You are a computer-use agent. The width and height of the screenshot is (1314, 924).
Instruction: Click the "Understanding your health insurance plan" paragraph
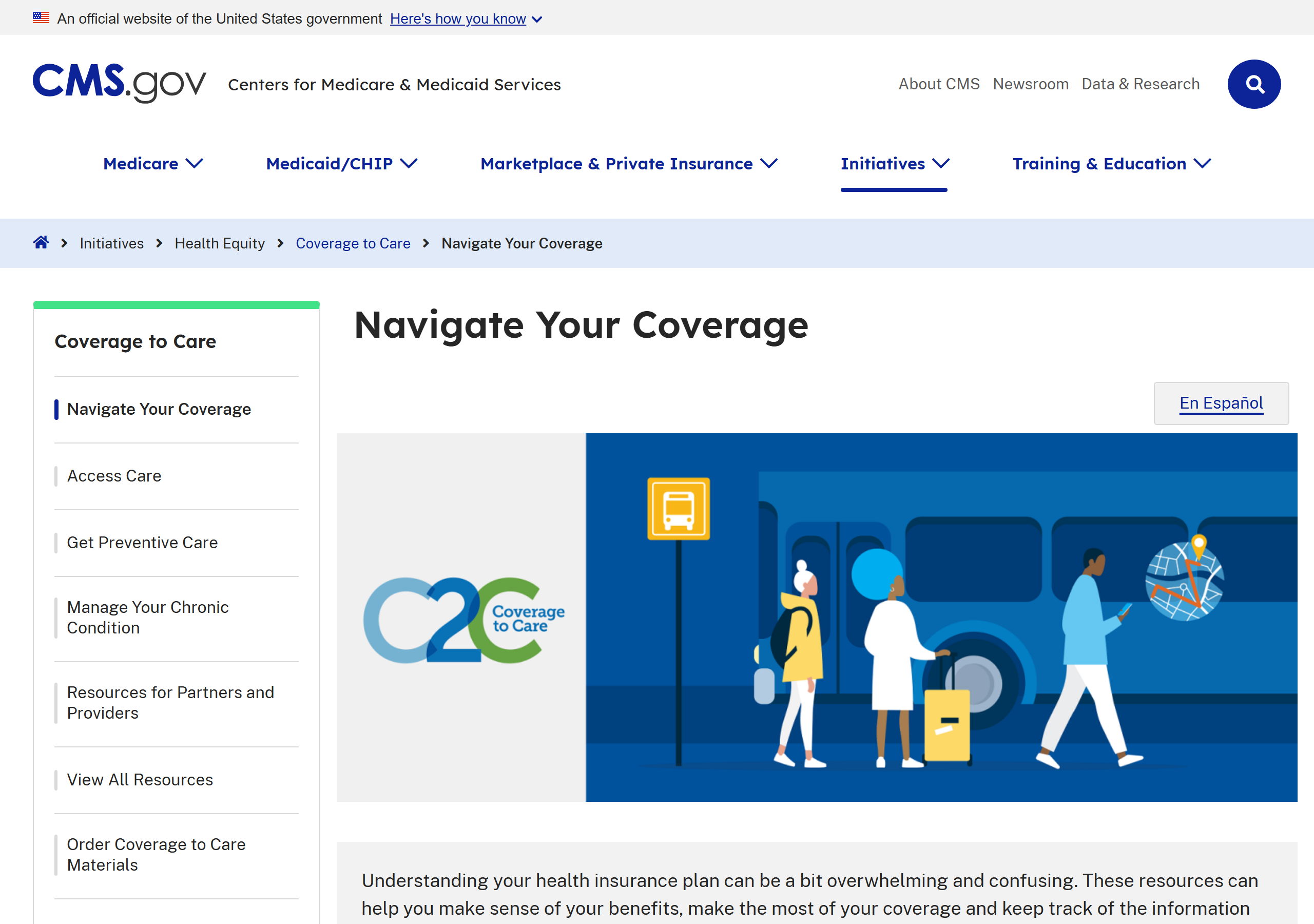tap(809, 894)
